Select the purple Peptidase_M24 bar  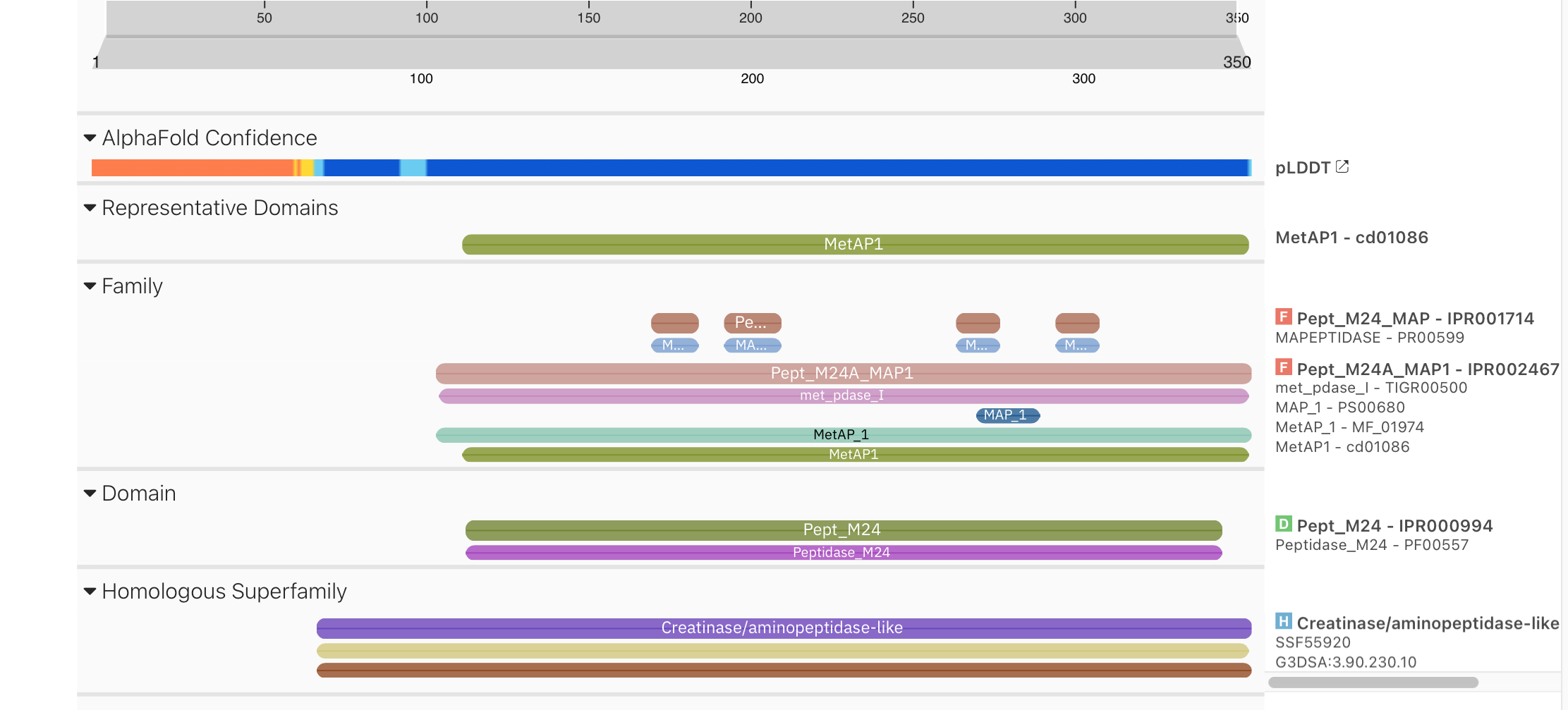point(844,553)
